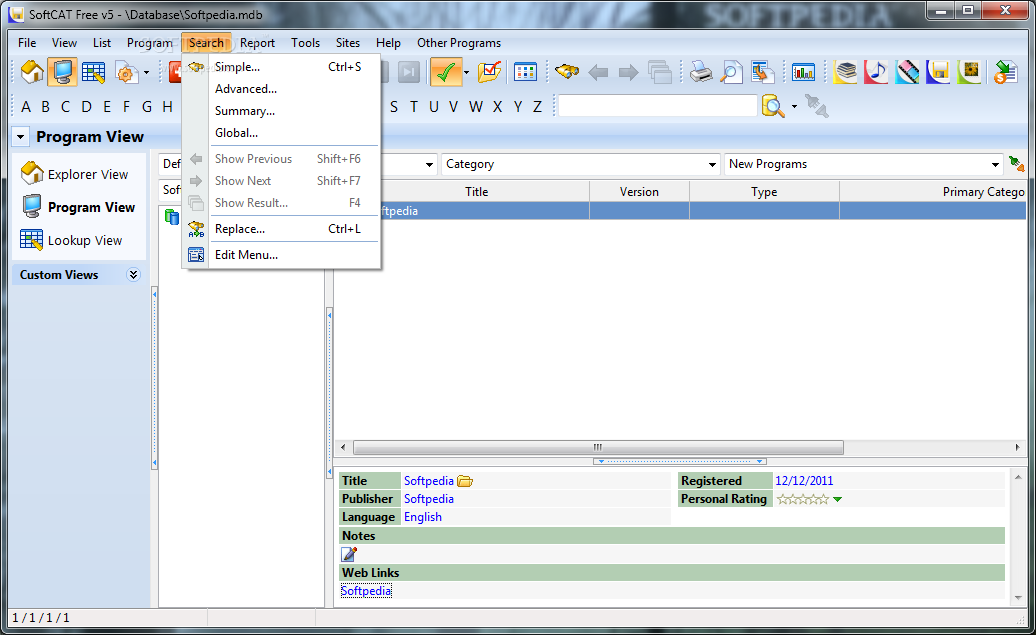Click into the quick search text field
The height and width of the screenshot is (635, 1036).
[x=657, y=106]
